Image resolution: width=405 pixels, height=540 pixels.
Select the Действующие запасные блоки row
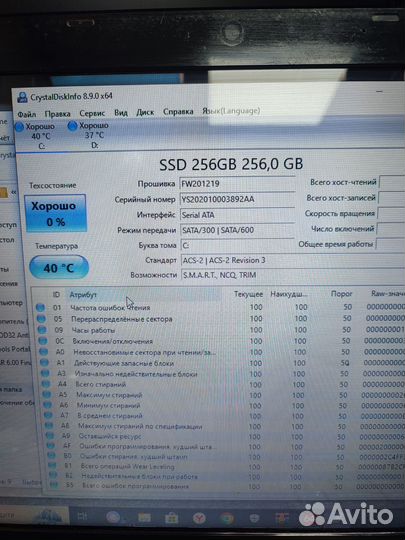(222, 363)
